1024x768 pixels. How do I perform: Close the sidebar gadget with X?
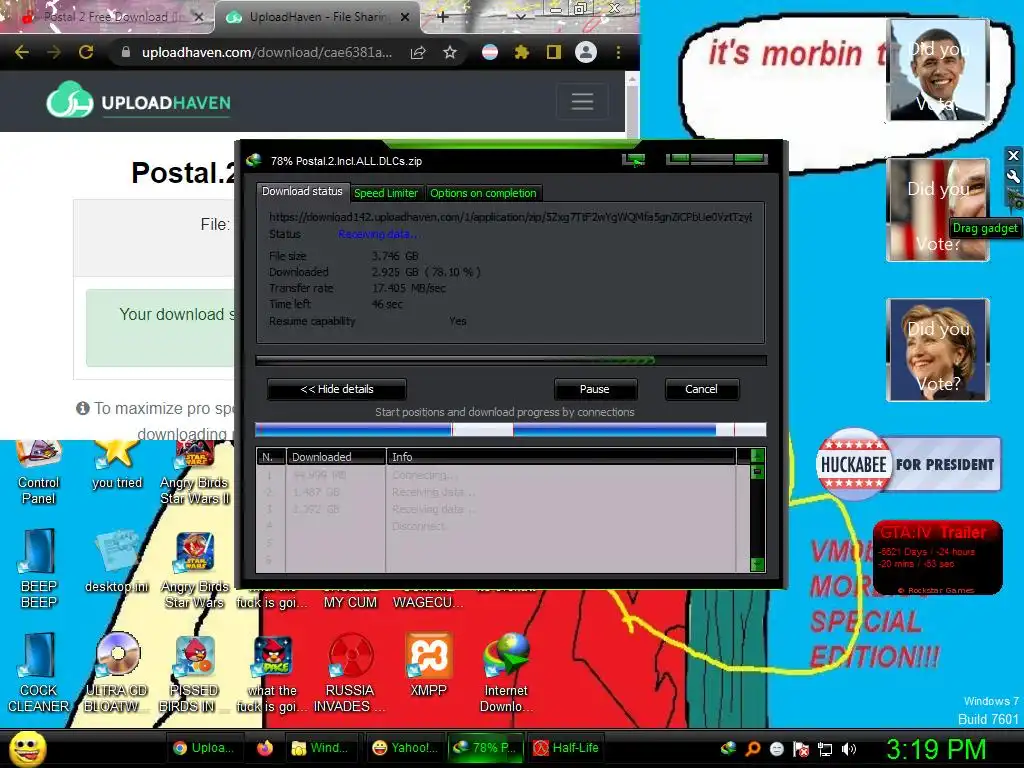(x=1013, y=155)
